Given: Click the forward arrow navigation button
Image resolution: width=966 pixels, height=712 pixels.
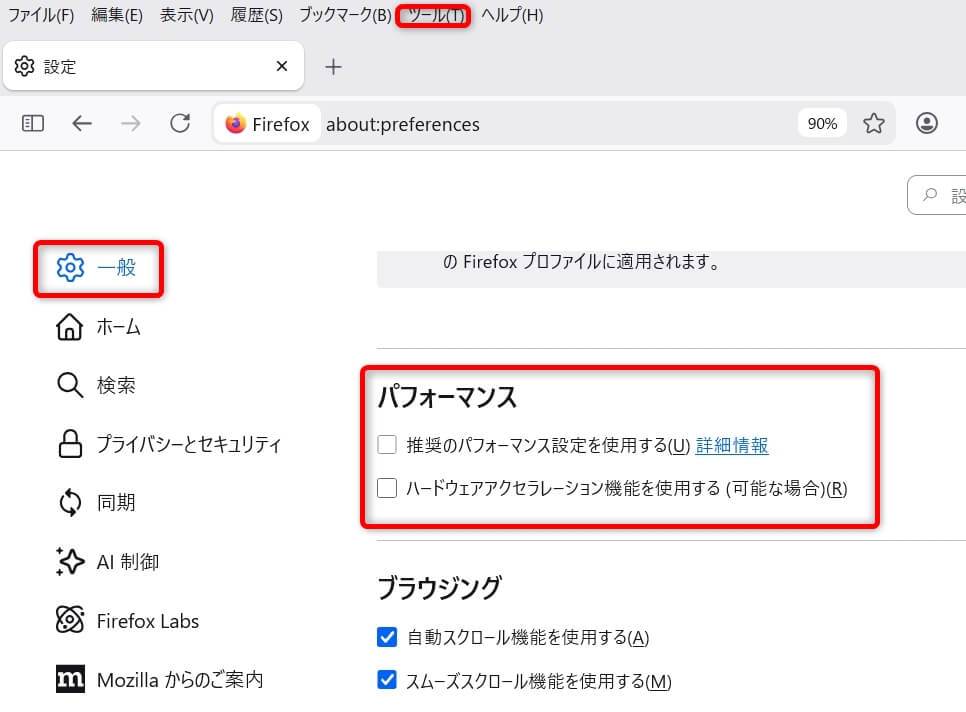Looking at the screenshot, I should click(x=131, y=123).
